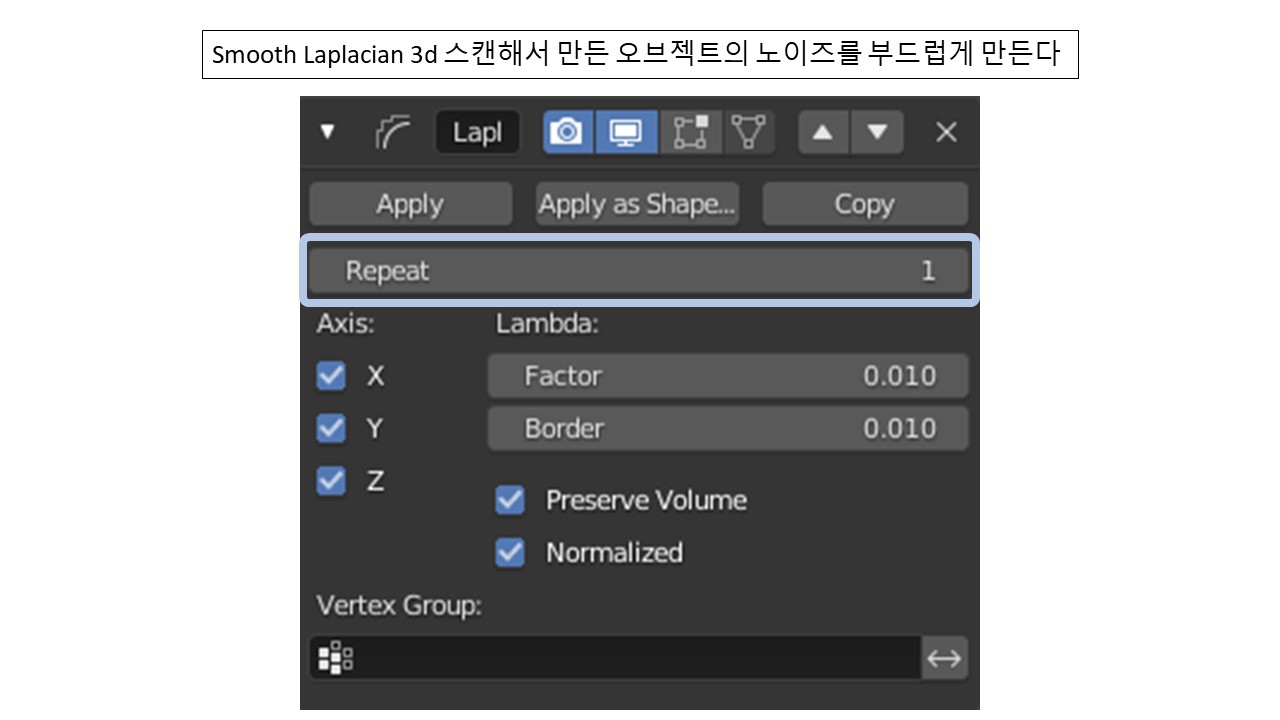This screenshot has height=720, width=1280.
Task: Move the modifier down in the stack
Action: pyautogui.click(x=876, y=131)
